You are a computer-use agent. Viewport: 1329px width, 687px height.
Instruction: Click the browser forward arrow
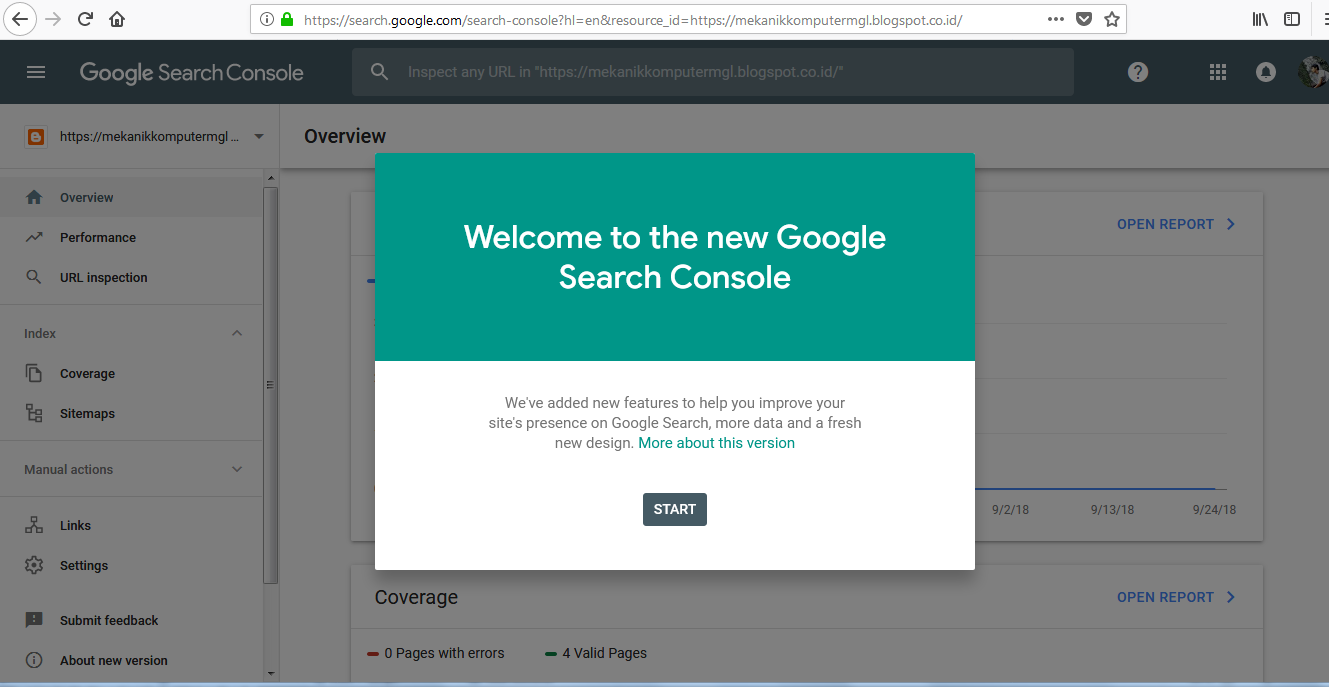(53, 19)
